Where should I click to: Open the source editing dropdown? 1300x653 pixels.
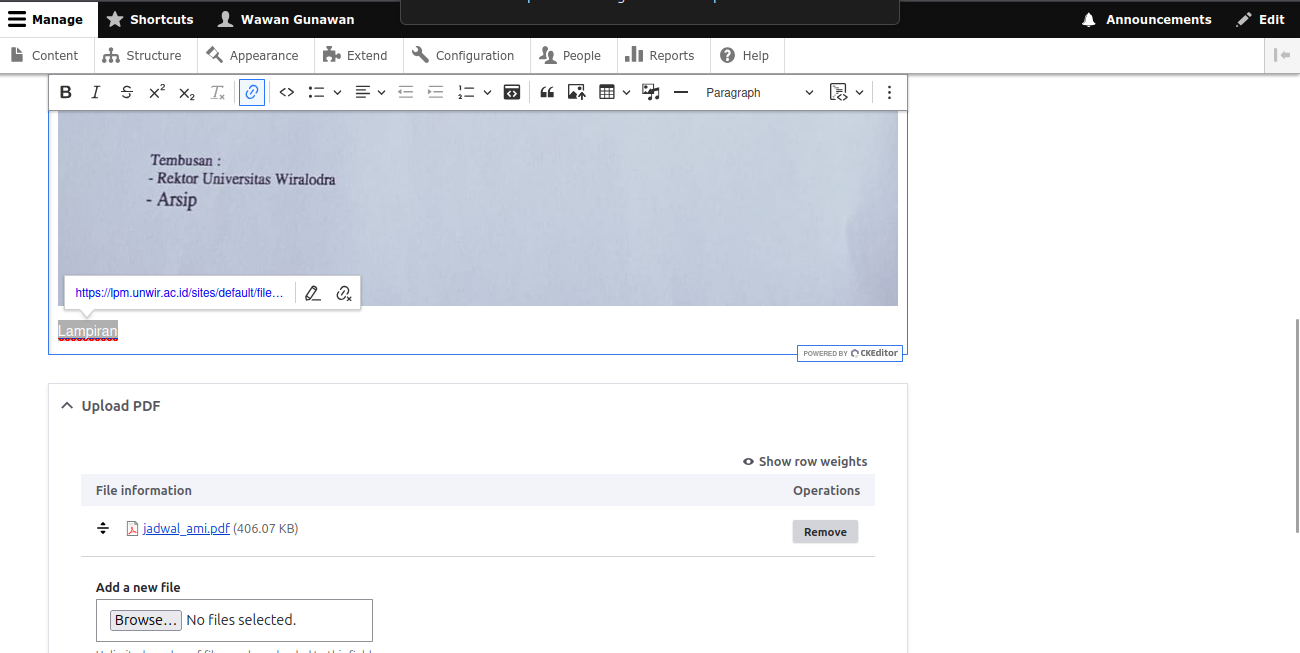[x=846, y=93]
